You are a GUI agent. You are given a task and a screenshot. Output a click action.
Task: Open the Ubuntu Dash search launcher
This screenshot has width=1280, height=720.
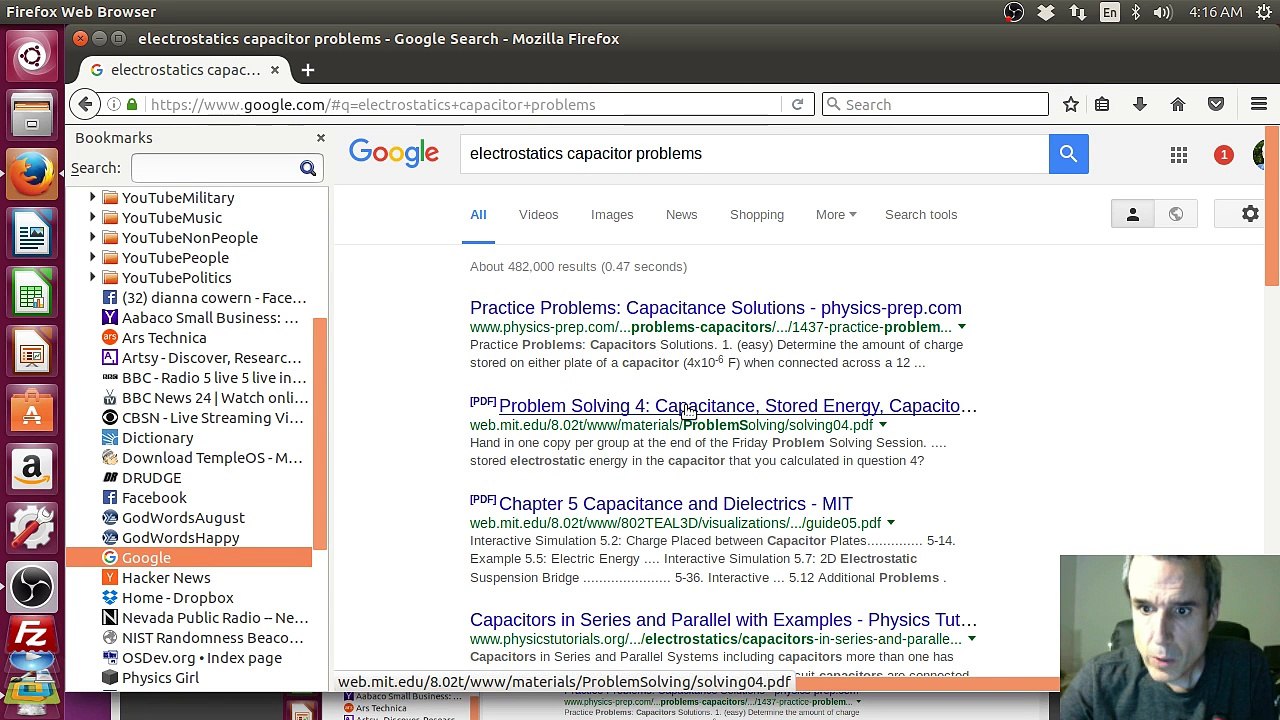click(32, 54)
